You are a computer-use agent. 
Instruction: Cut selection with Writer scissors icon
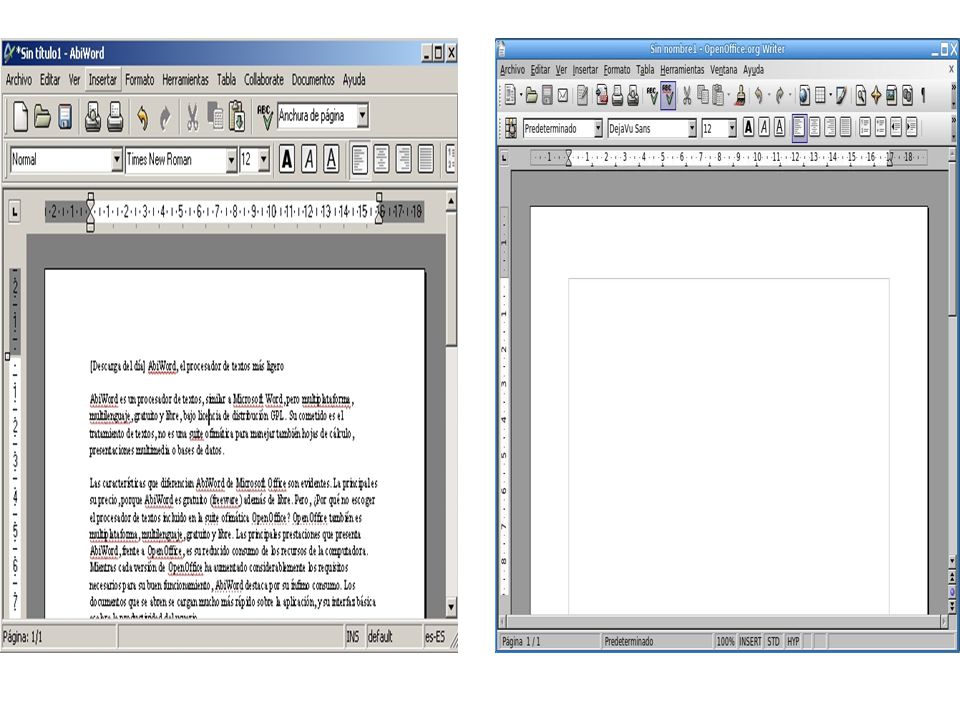[x=687, y=95]
